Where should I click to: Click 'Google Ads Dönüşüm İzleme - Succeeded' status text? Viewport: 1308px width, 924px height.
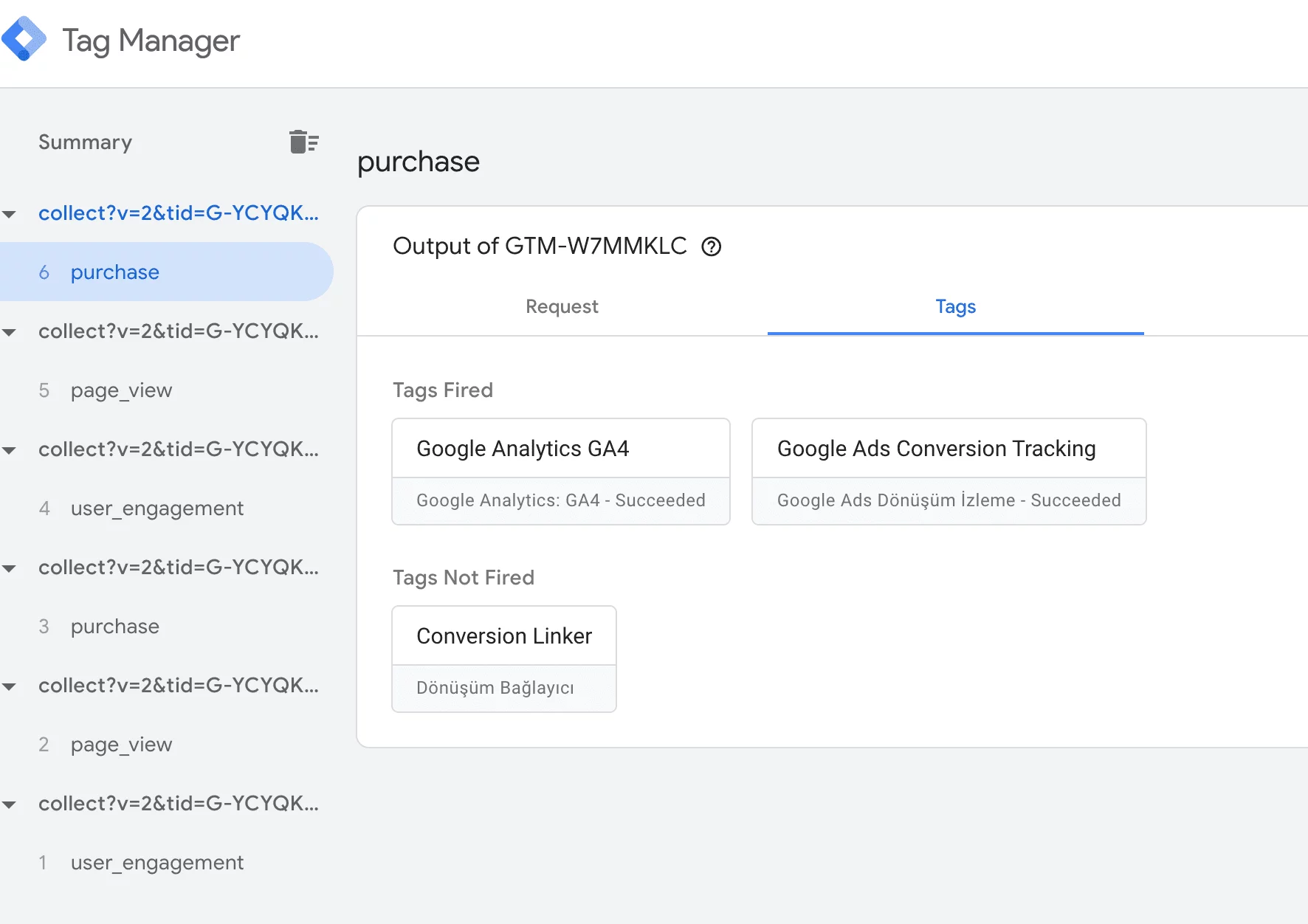point(949,500)
